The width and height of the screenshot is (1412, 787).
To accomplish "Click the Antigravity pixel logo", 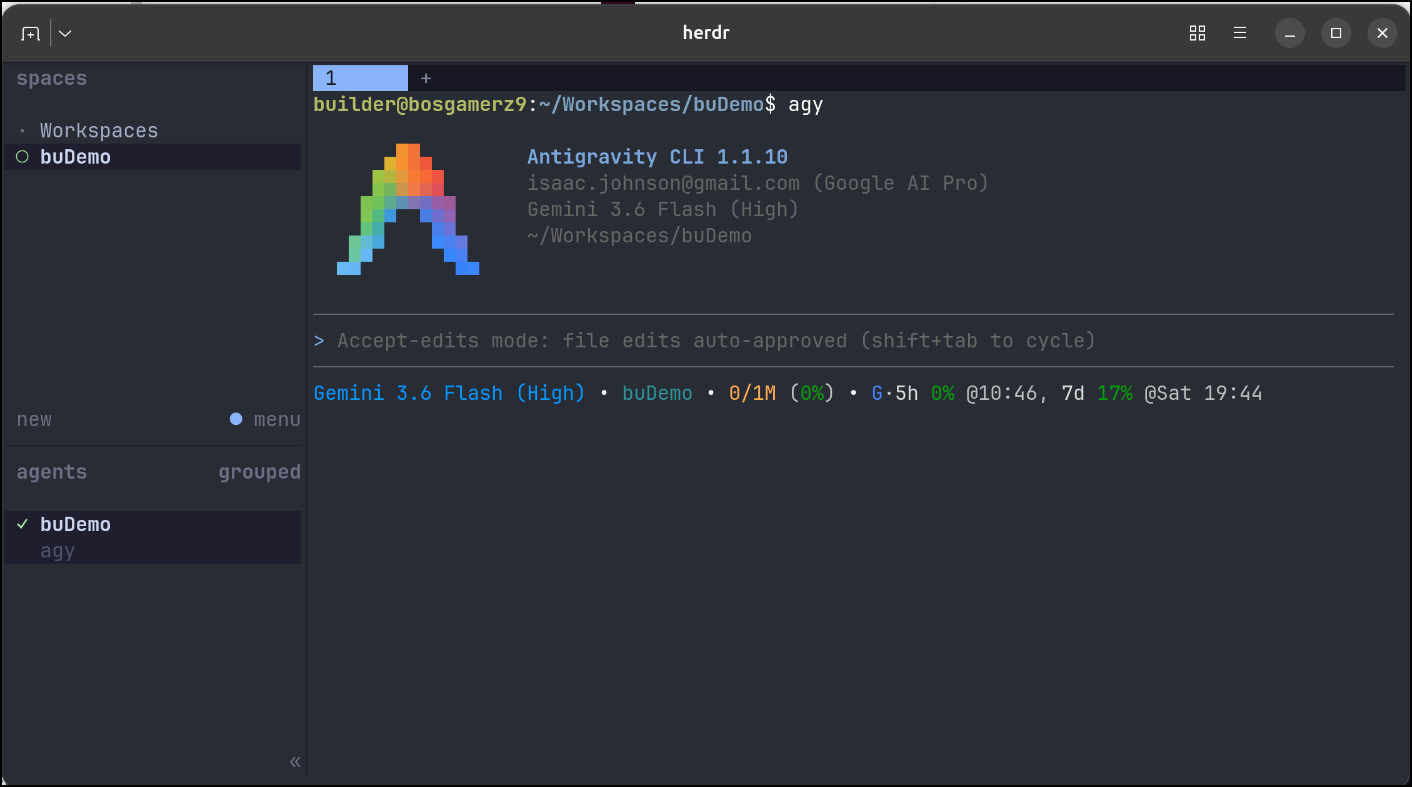I will pos(408,209).
